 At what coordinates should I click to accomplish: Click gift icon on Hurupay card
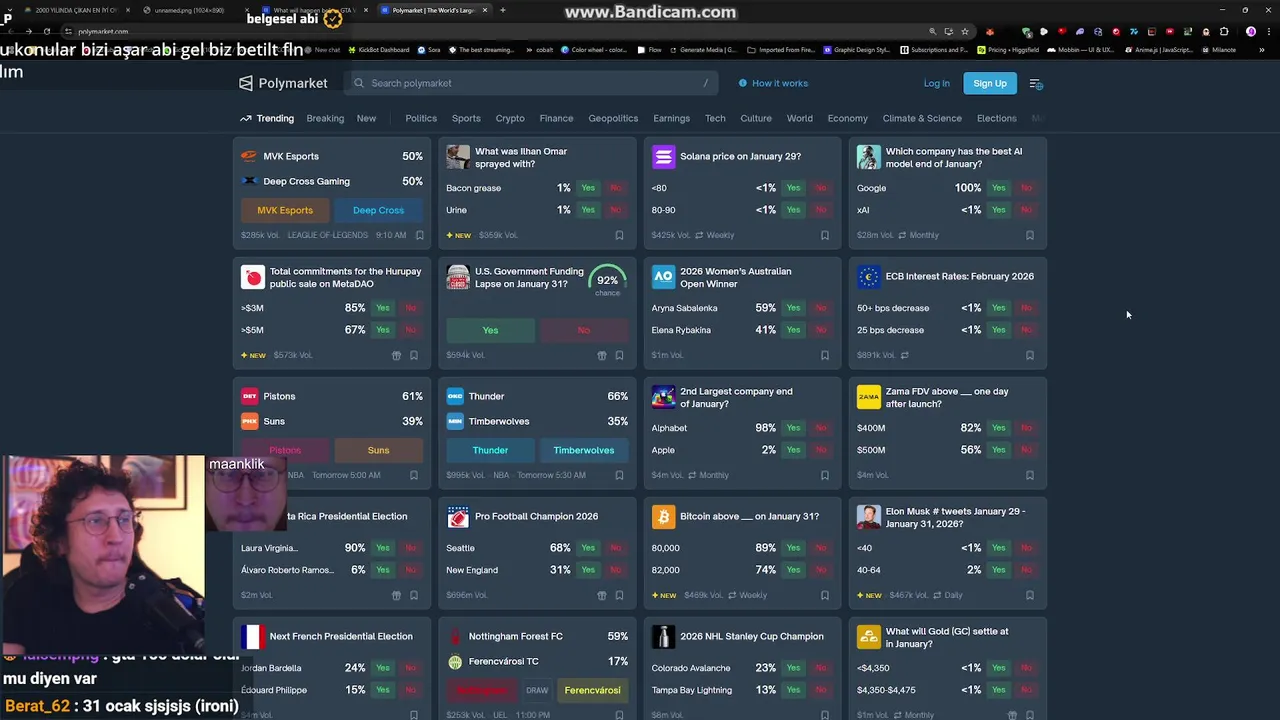pos(396,355)
